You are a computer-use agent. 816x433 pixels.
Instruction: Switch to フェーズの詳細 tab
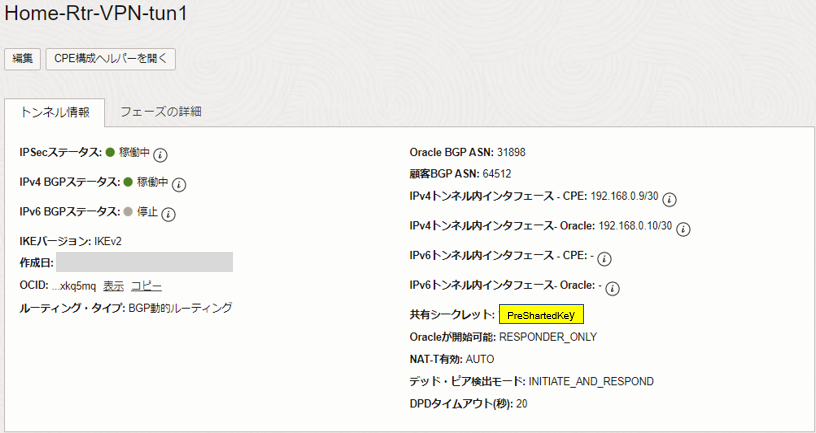coord(161,112)
